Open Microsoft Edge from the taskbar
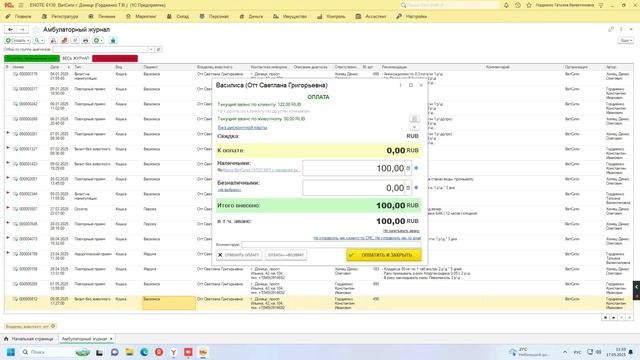Screen dimensions: 640x360 (x=144, y=352)
